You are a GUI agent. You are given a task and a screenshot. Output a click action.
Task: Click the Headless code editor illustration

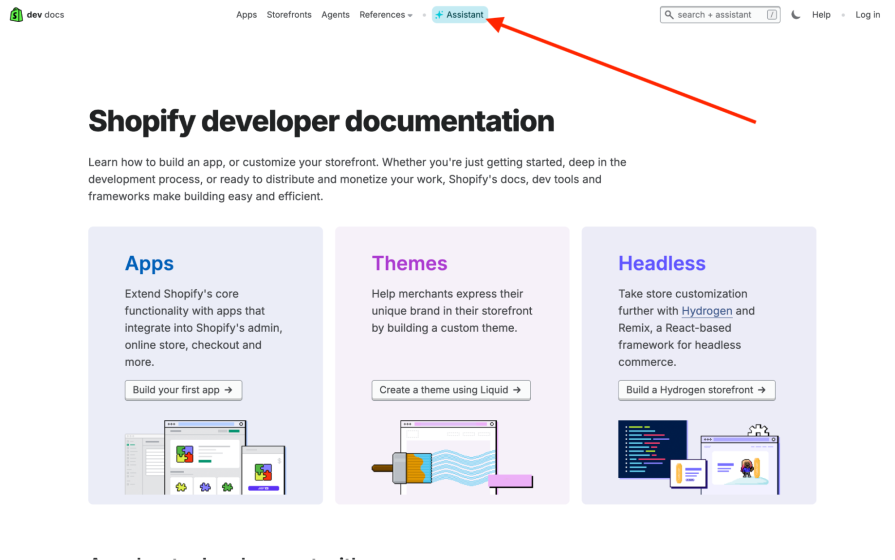tap(697, 455)
